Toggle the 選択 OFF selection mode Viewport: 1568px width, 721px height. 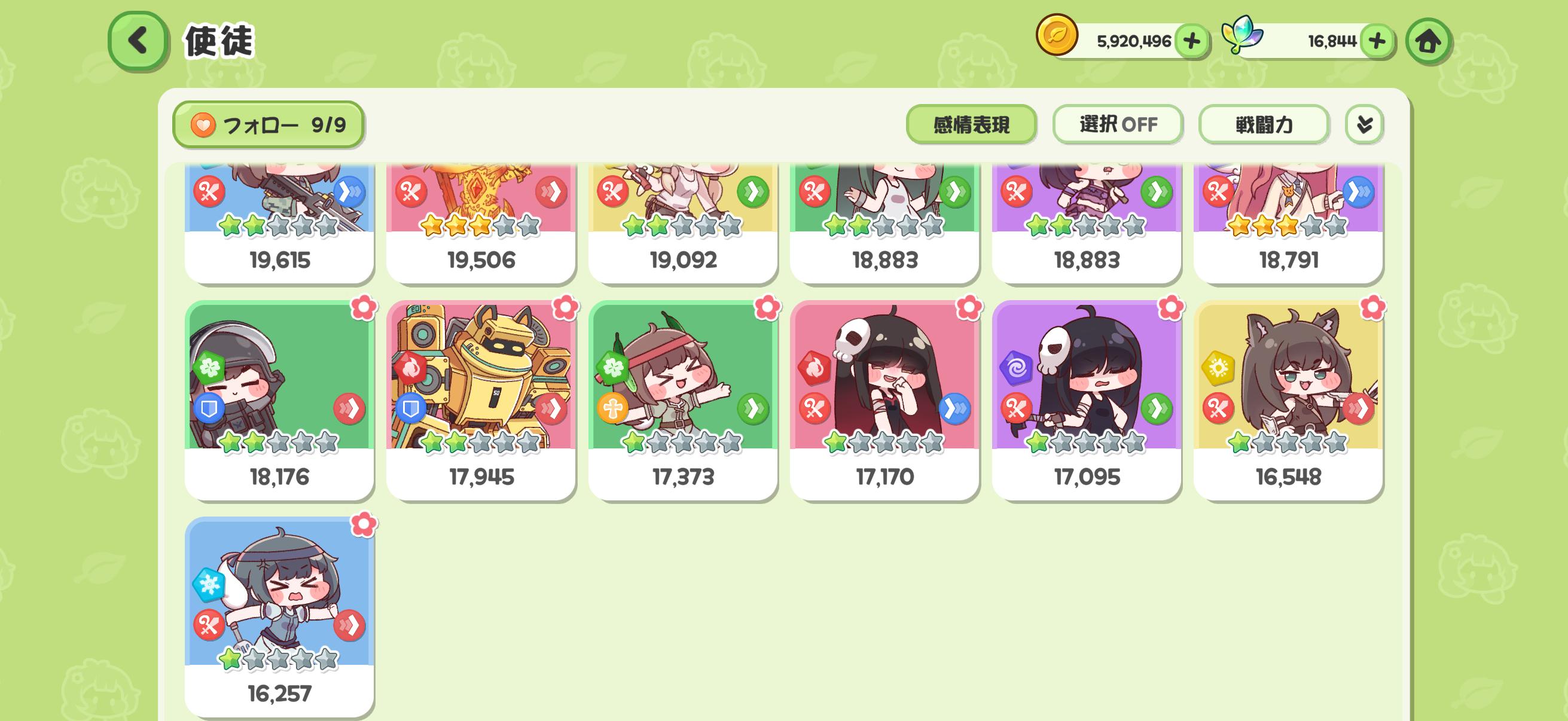(1118, 125)
